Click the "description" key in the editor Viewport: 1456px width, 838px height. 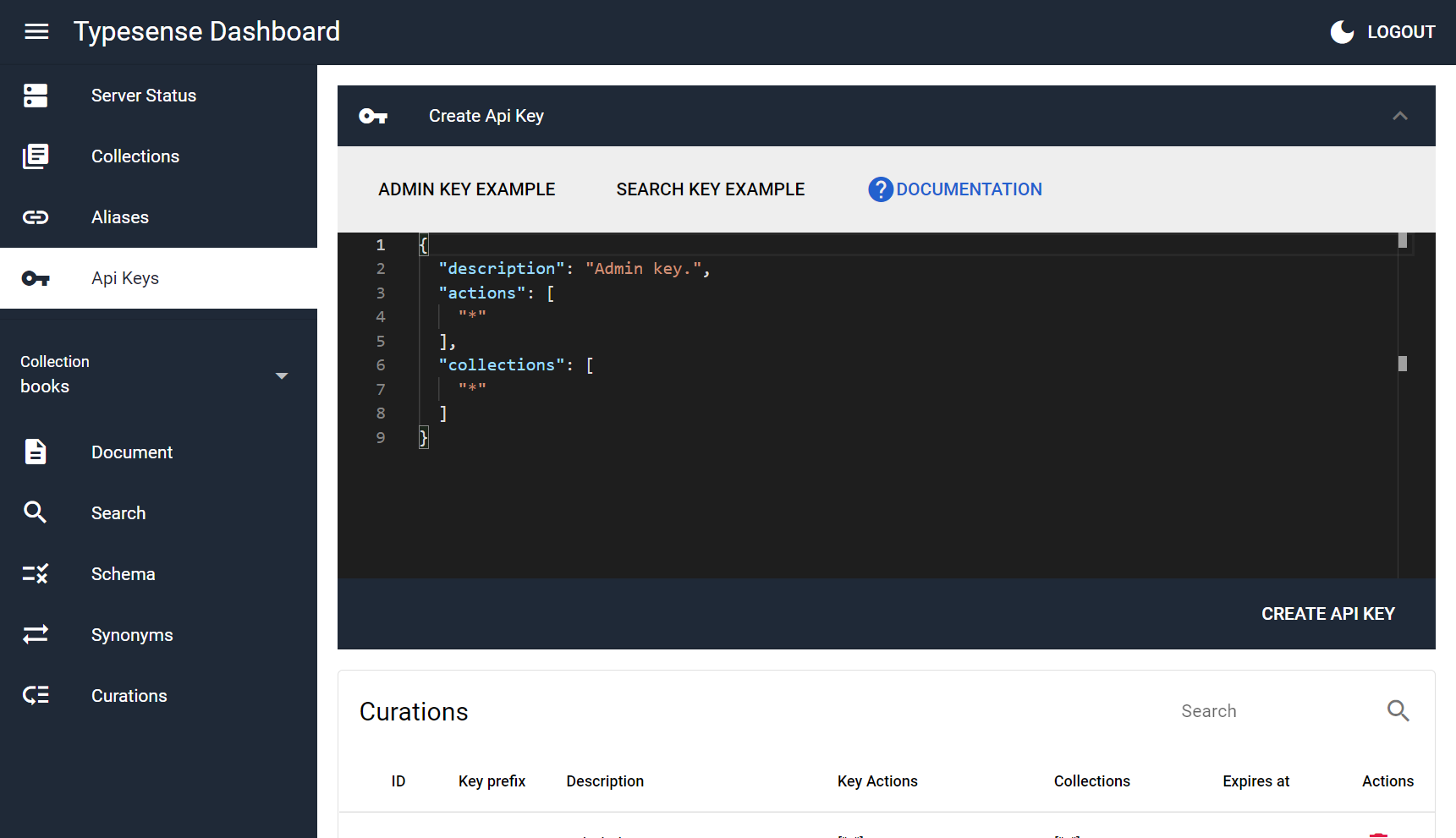pyautogui.click(x=501, y=269)
